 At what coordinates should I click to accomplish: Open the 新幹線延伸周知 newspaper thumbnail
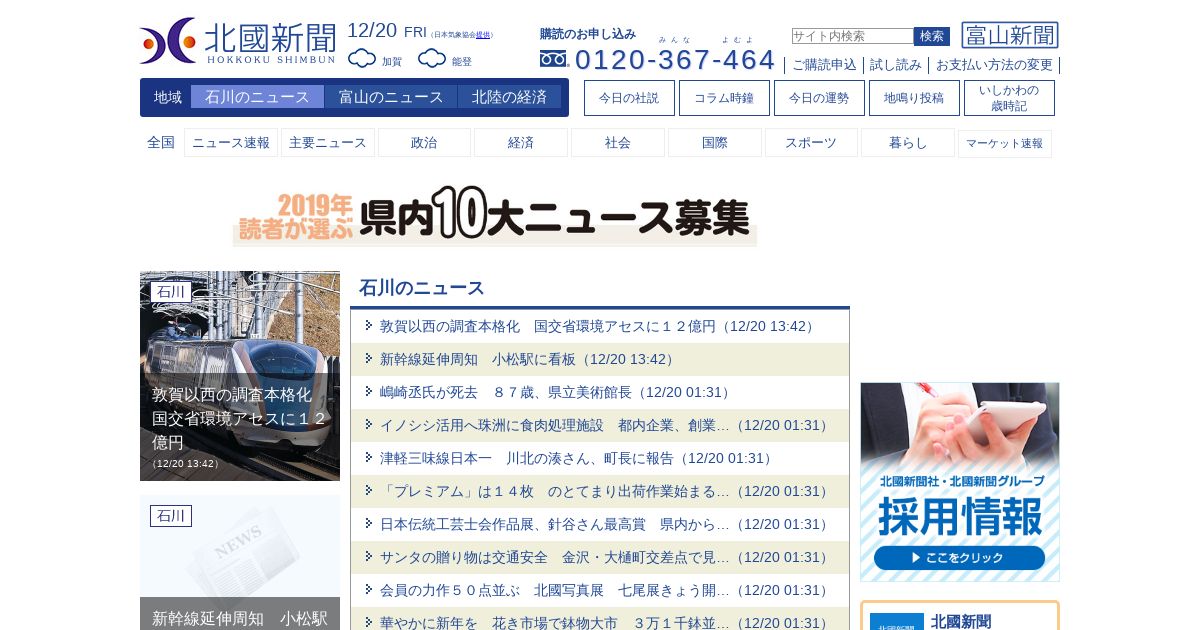click(240, 562)
